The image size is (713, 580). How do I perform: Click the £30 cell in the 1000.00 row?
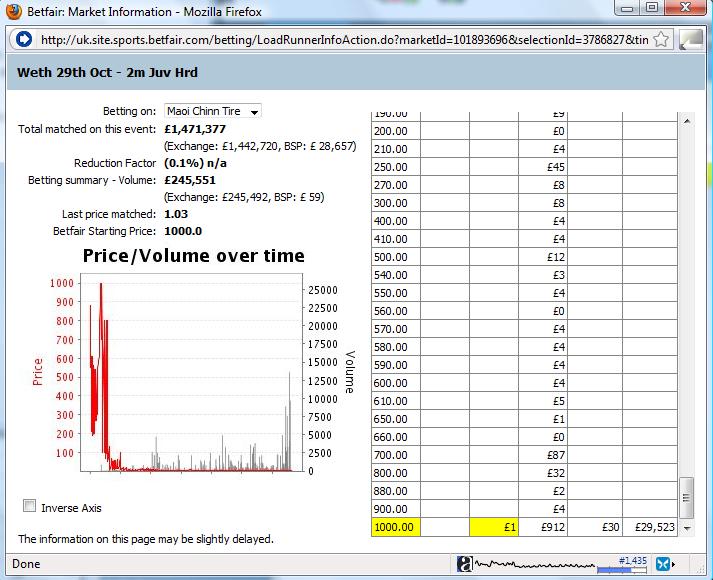point(595,527)
